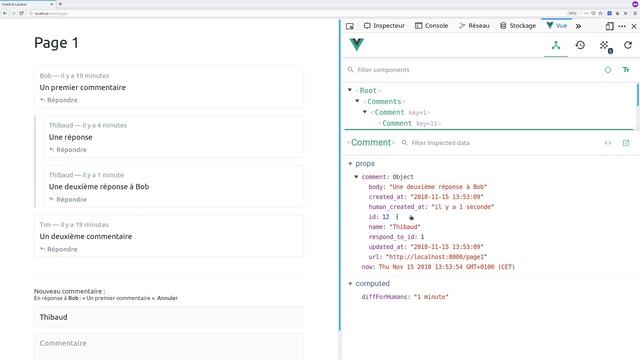Open component in editor icon
Image resolution: width=640 pixels, height=360 pixels.
click(x=626, y=143)
